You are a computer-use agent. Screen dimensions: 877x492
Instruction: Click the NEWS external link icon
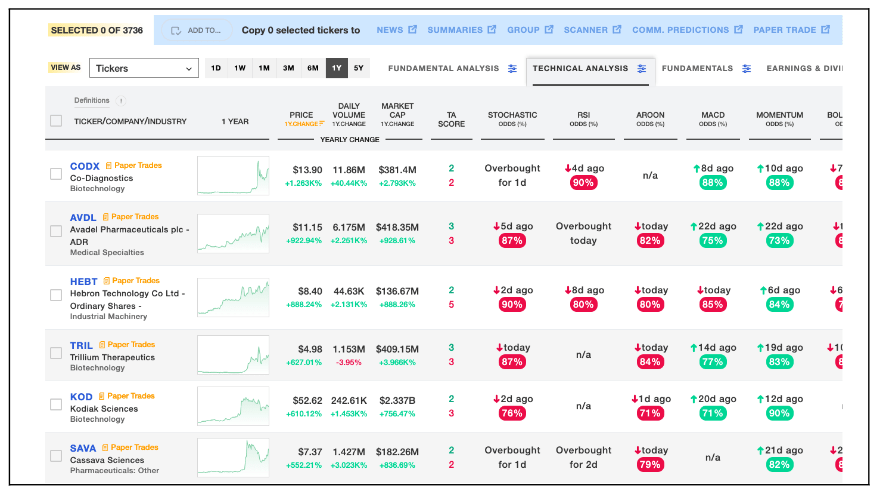(412, 30)
